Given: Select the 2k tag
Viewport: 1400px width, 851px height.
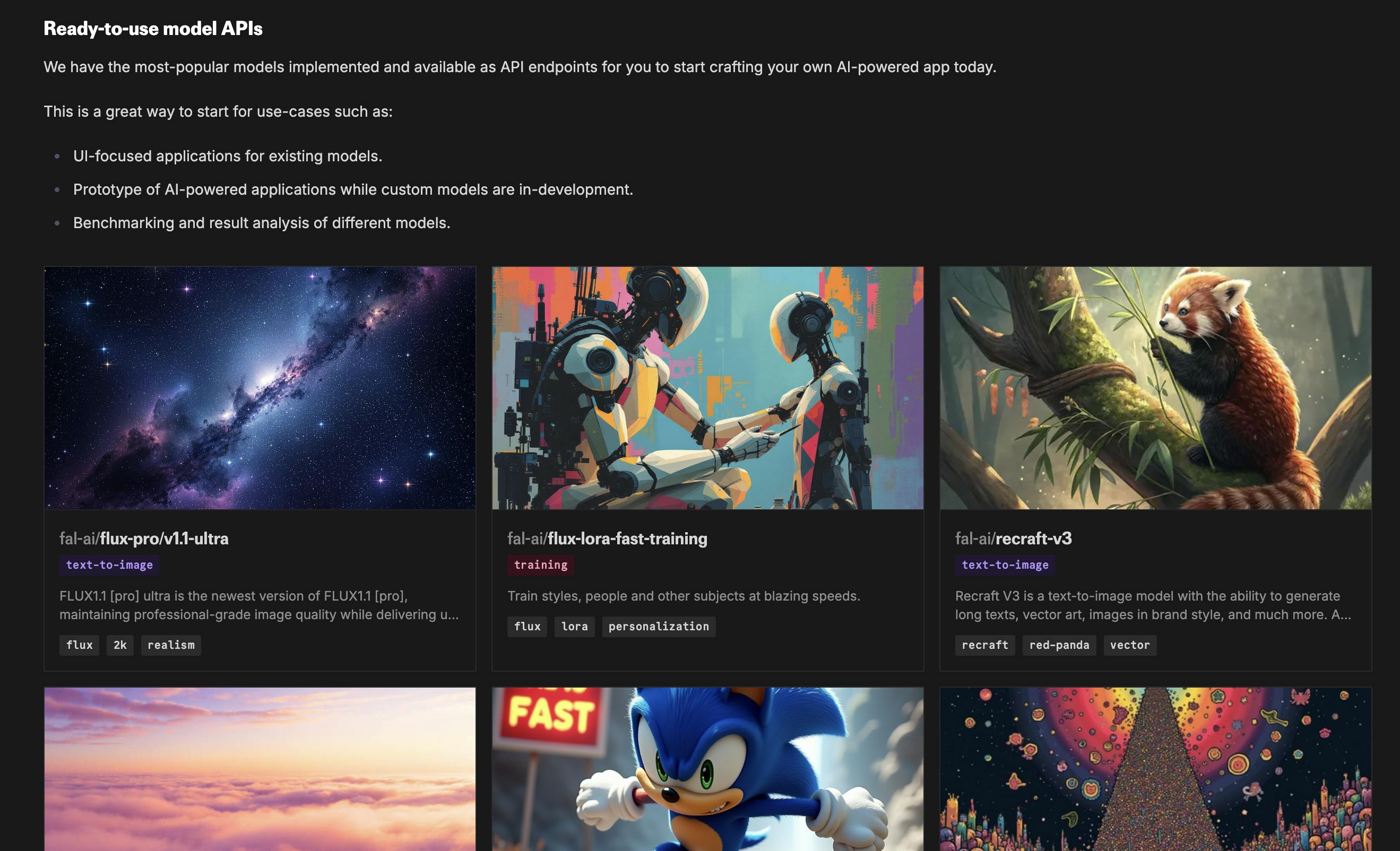Looking at the screenshot, I should [x=120, y=645].
